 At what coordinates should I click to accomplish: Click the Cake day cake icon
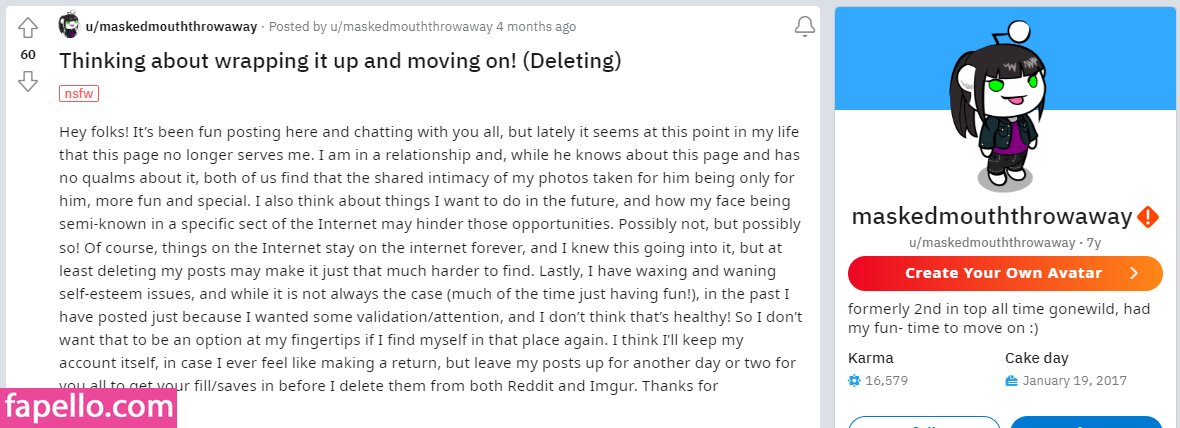tap(1011, 380)
